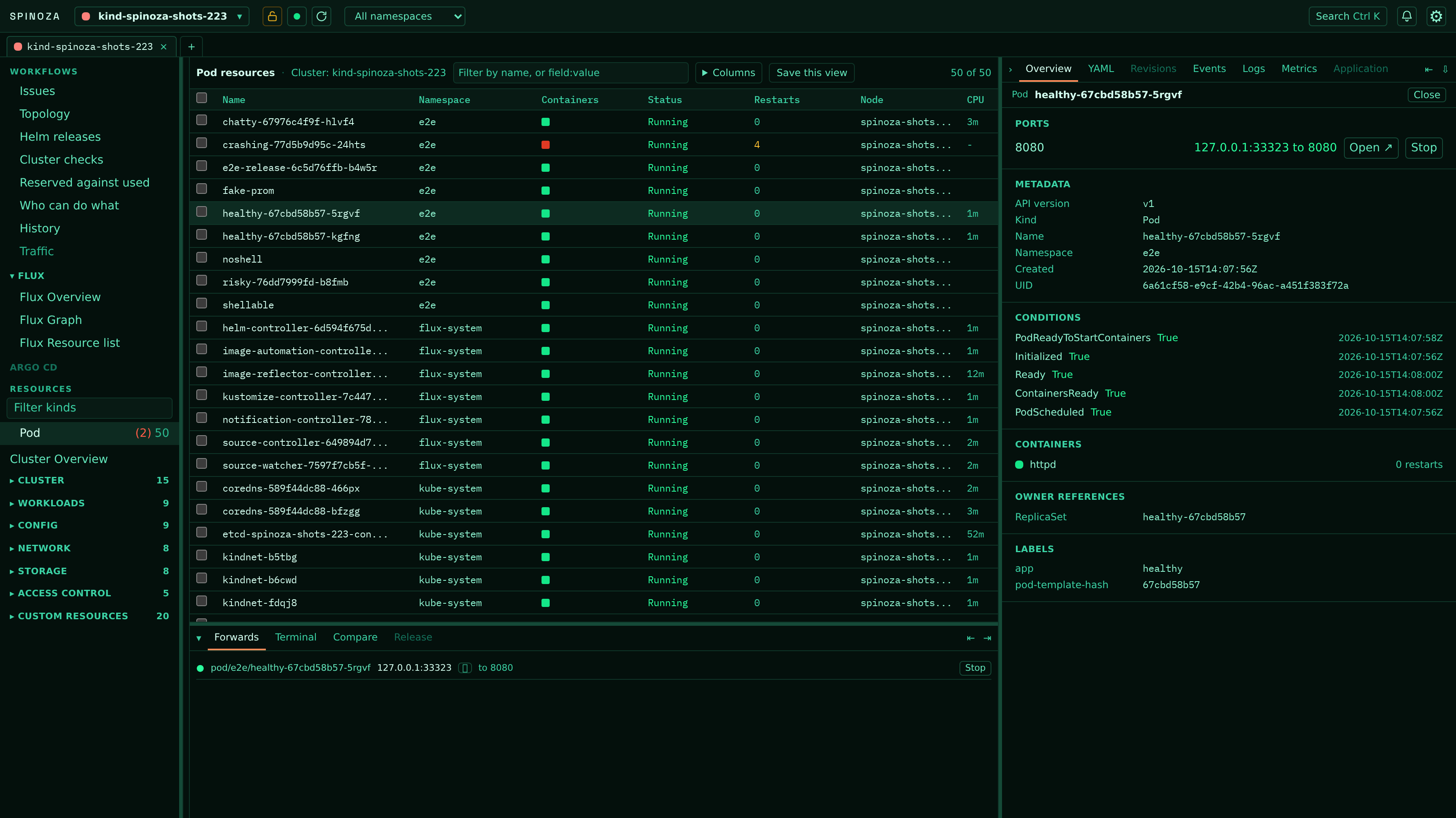This screenshot has height=818, width=1456.
Task: Switch to the YAML tab
Action: click(x=1101, y=69)
